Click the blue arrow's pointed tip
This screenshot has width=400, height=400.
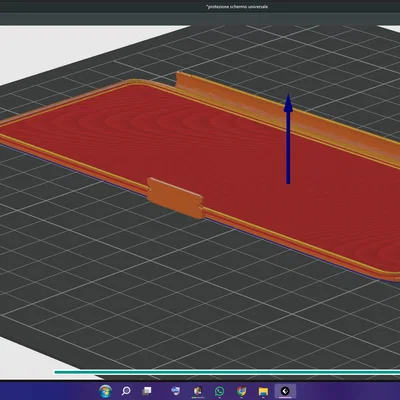(x=288, y=97)
